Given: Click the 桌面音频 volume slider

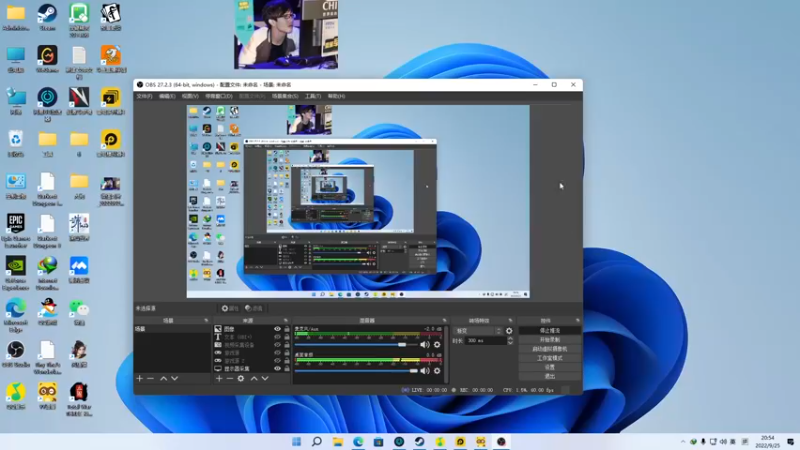Looking at the screenshot, I should coord(357,371).
